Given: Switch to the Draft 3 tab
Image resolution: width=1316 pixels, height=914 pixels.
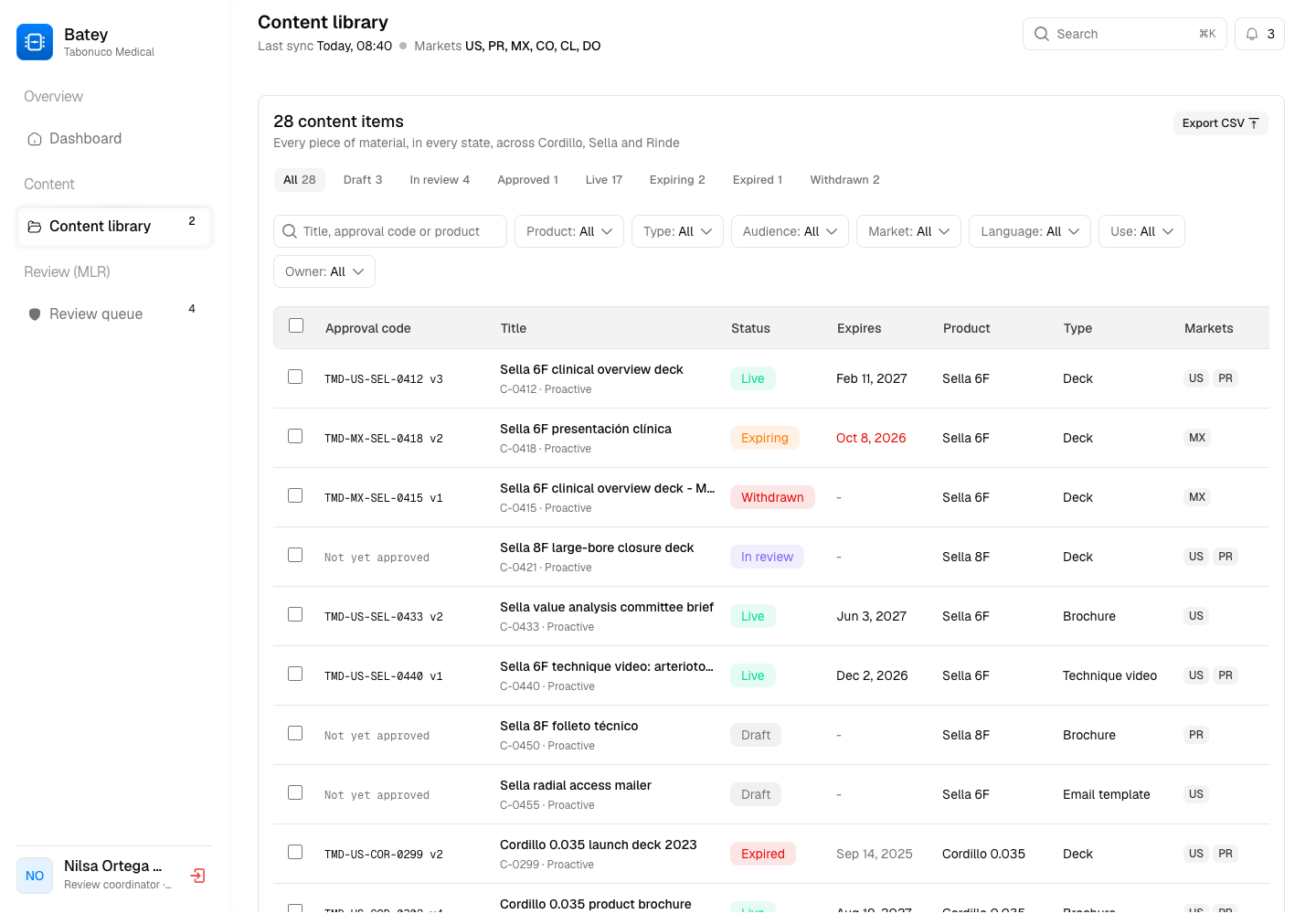Looking at the screenshot, I should coord(363,180).
